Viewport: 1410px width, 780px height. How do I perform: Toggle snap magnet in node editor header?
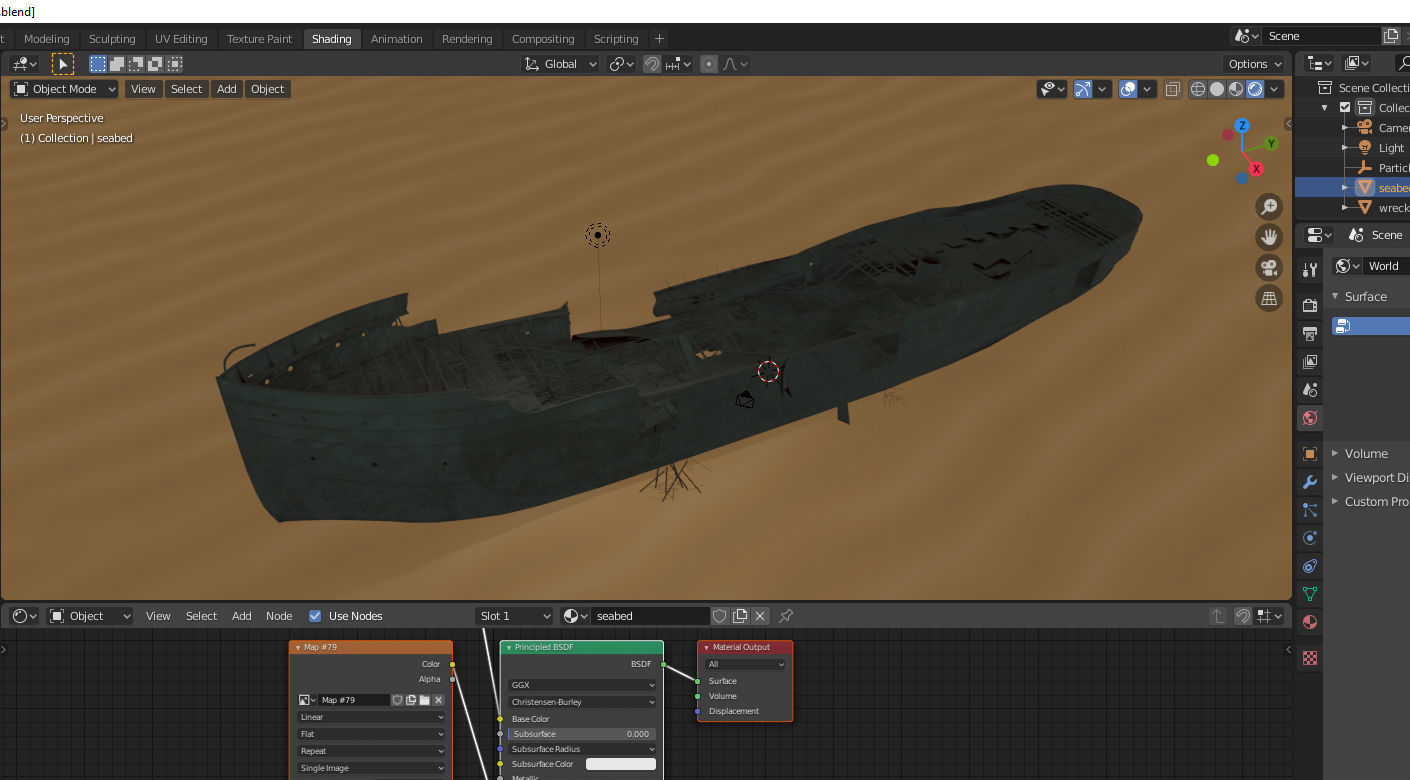tap(1242, 616)
